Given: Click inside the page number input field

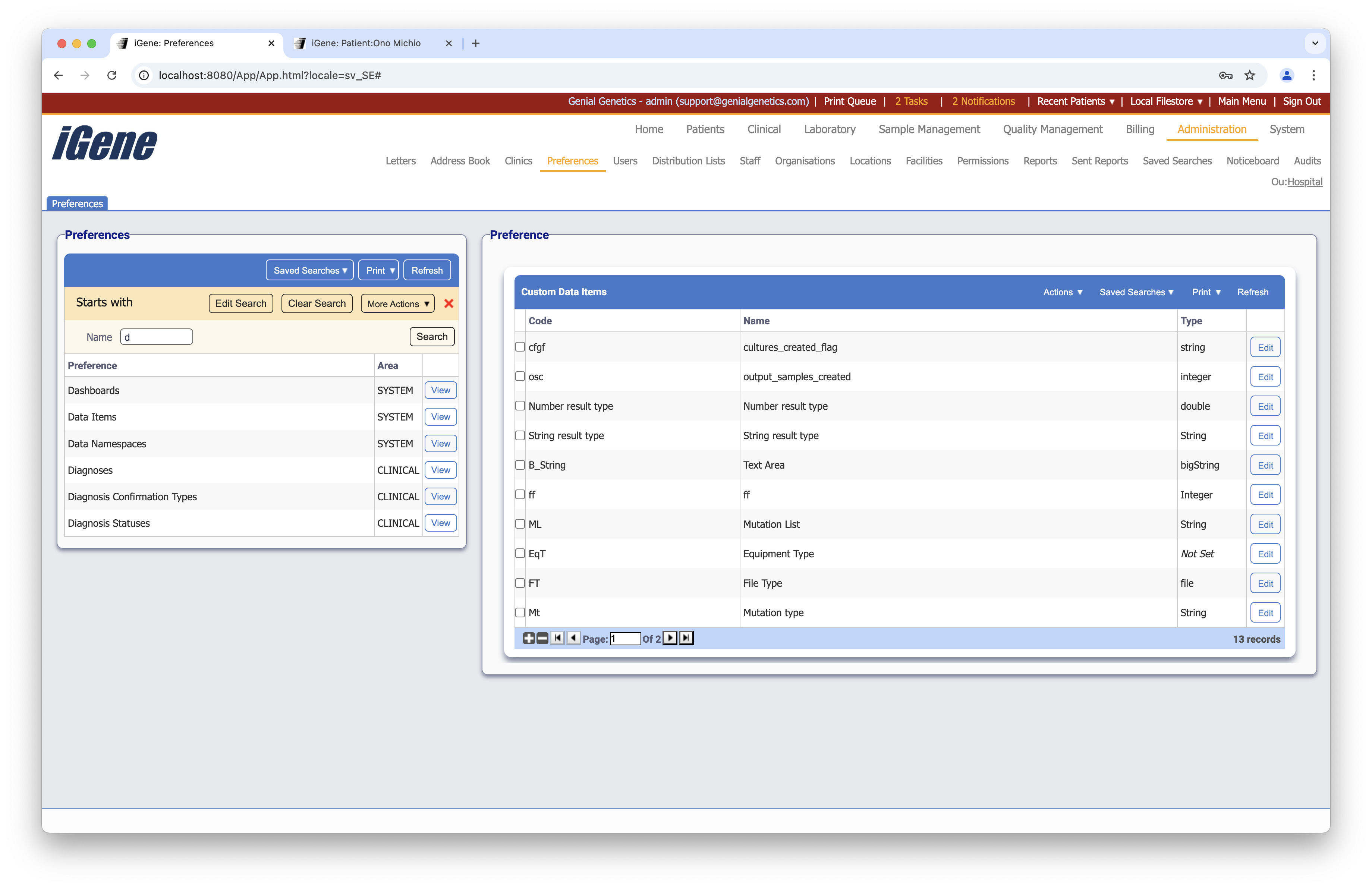Looking at the screenshot, I should pyautogui.click(x=626, y=639).
